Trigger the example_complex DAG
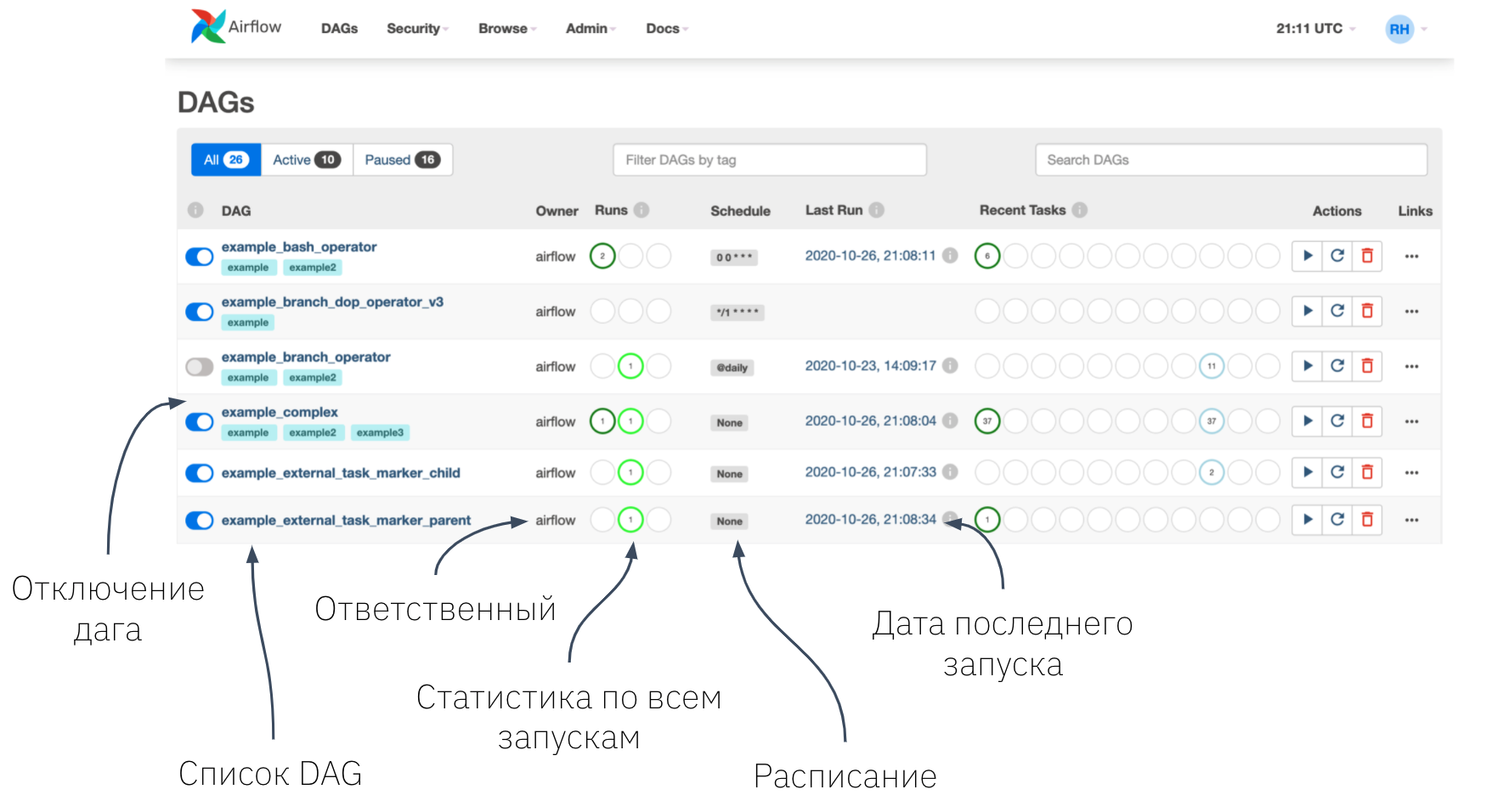The width and height of the screenshot is (1492, 812). pos(1307,421)
